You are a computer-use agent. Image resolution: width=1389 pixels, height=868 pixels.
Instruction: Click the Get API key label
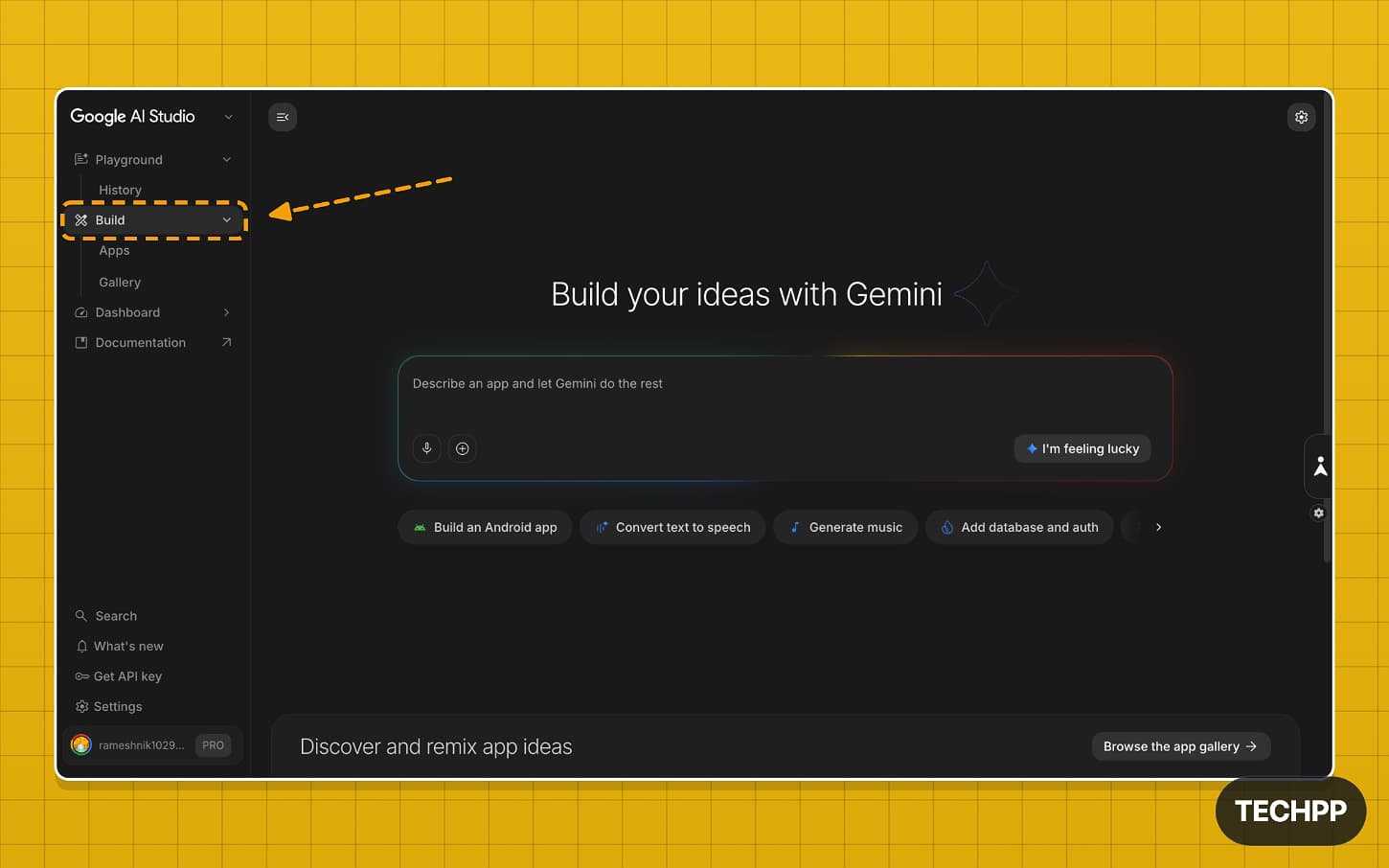pos(127,676)
